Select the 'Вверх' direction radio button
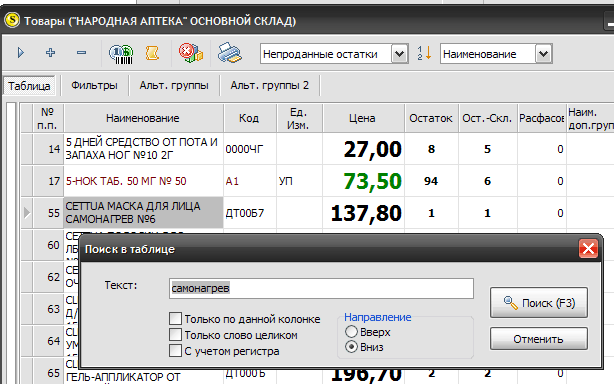The image size is (614, 384). click(351, 332)
